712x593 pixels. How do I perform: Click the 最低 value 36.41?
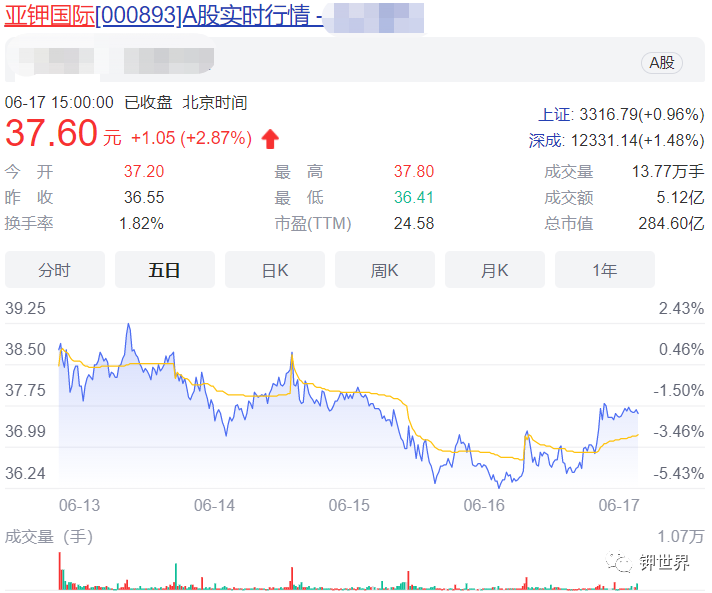414,197
